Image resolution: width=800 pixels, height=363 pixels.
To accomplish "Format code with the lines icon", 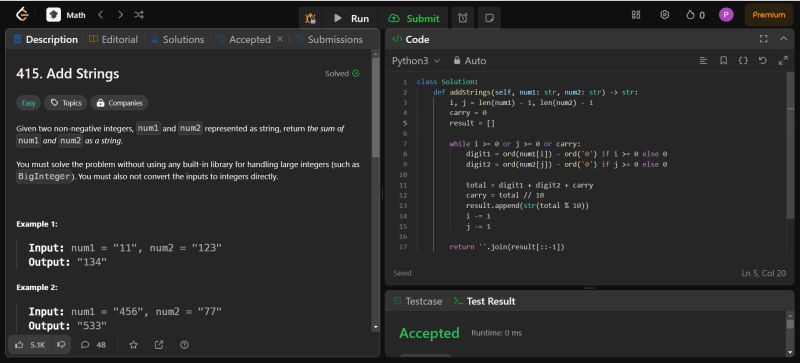I will pyautogui.click(x=703, y=61).
